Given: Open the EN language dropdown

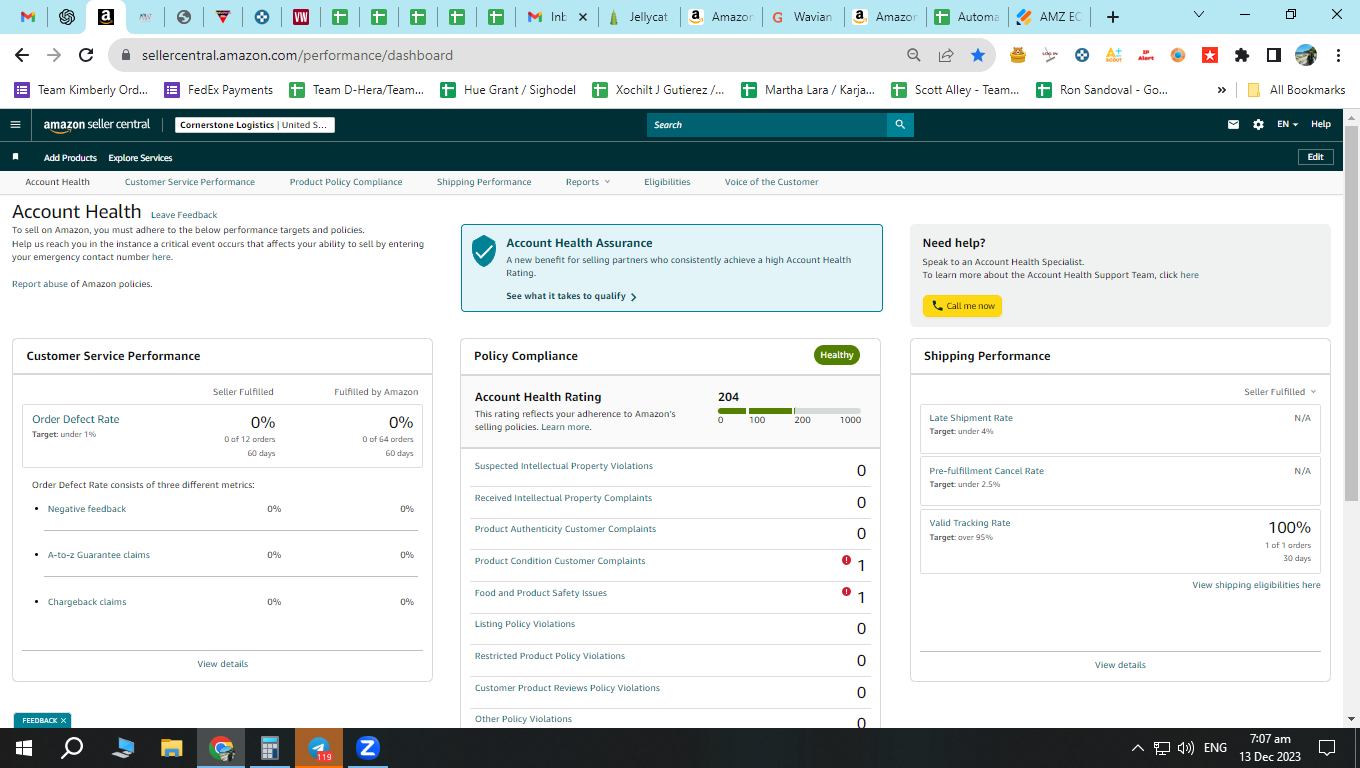Looking at the screenshot, I should tap(1287, 125).
